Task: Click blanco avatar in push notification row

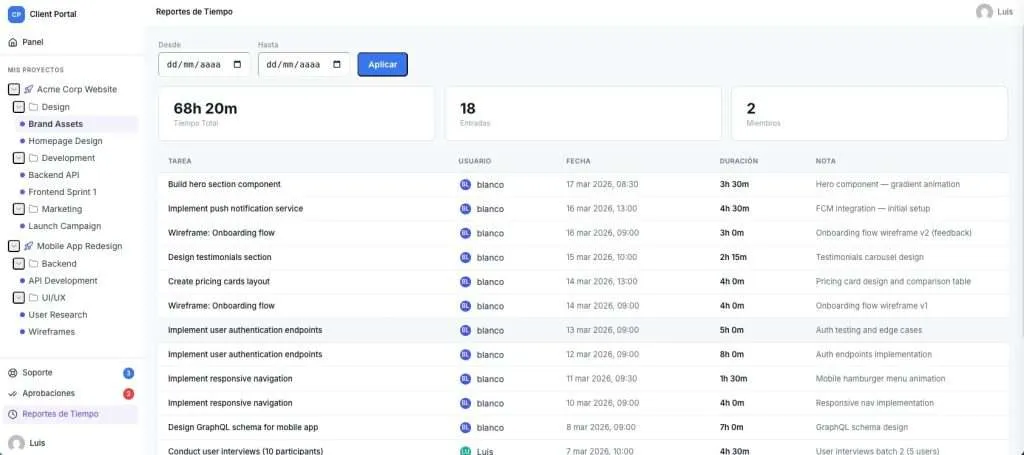Action: [466, 209]
